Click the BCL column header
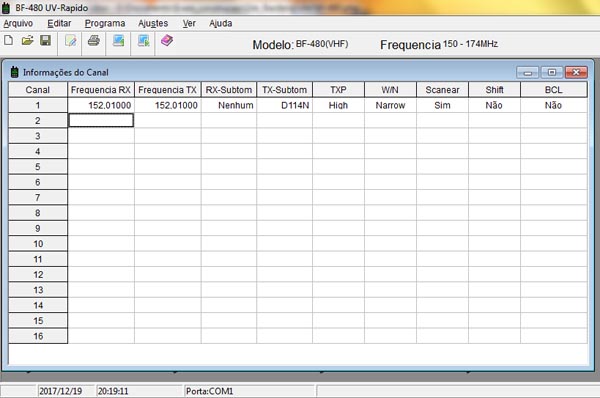The image size is (600, 398). point(554,90)
